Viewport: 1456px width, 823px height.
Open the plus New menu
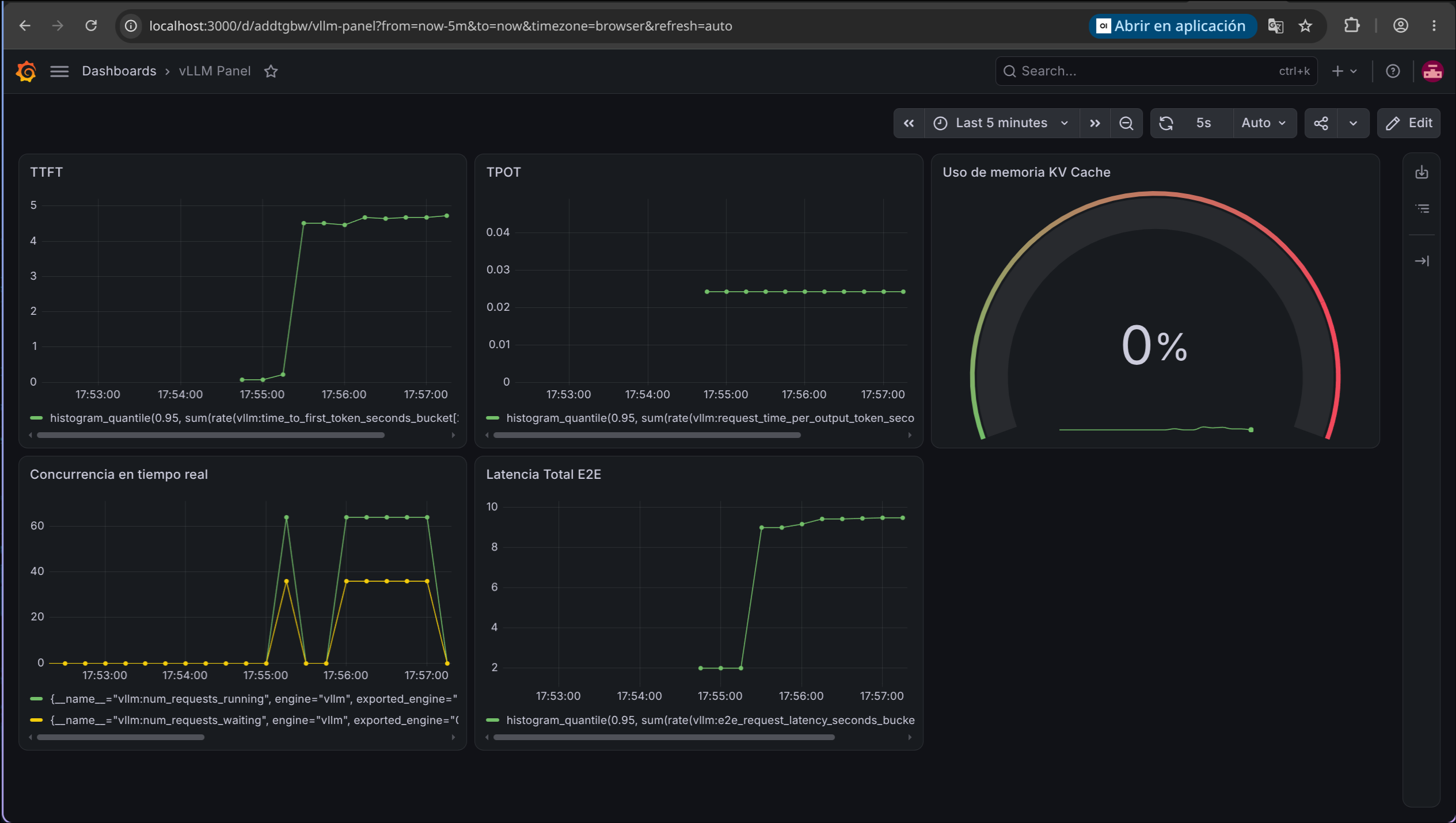click(1344, 71)
